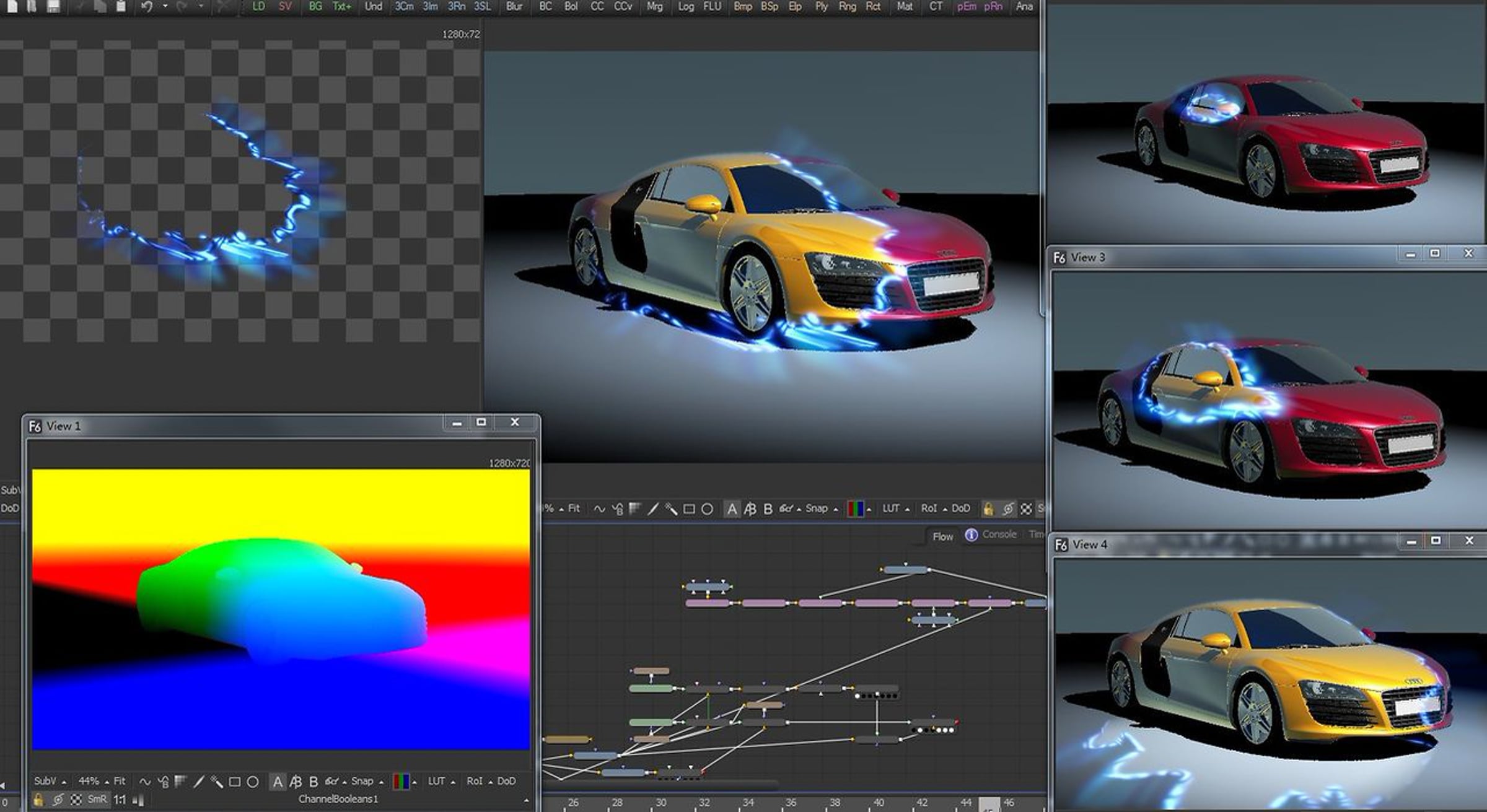Click RGB color channel swatch in View 1

tap(401, 782)
